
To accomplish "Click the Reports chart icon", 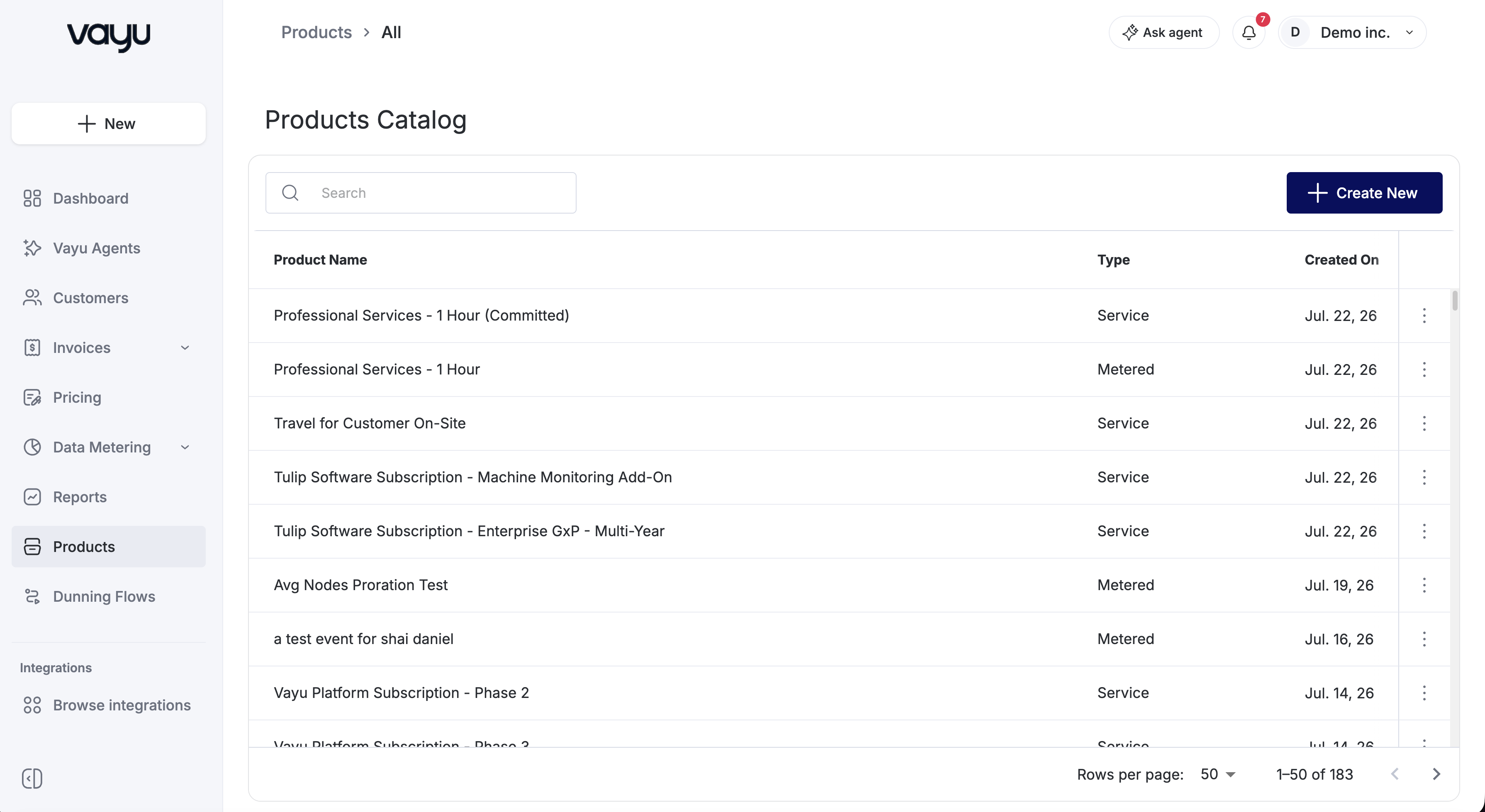I will 32,497.
